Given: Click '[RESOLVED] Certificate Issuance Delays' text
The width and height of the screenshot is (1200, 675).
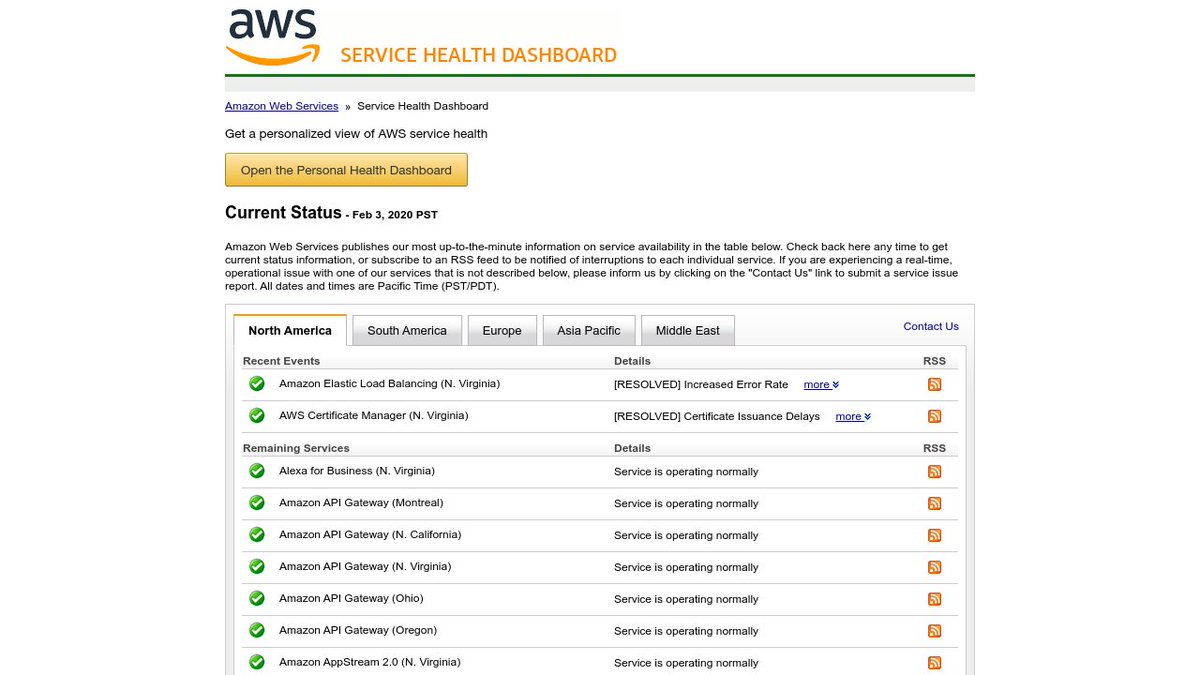Looking at the screenshot, I should tap(717, 417).
